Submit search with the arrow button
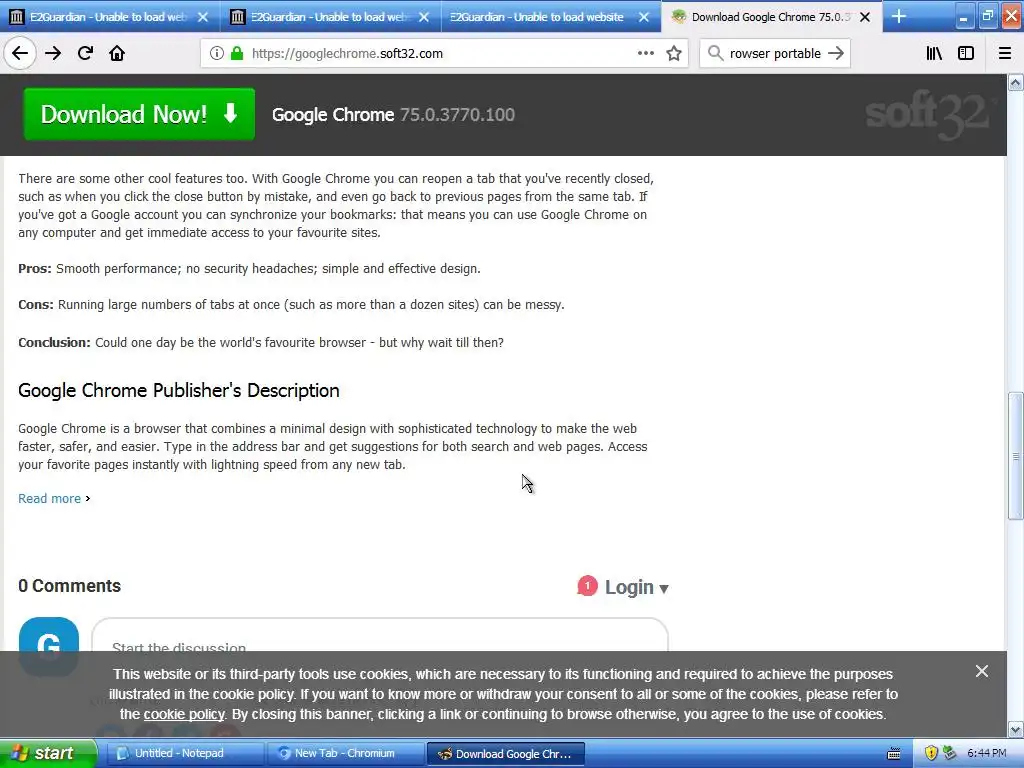This screenshot has height=768, width=1024. (836, 54)
